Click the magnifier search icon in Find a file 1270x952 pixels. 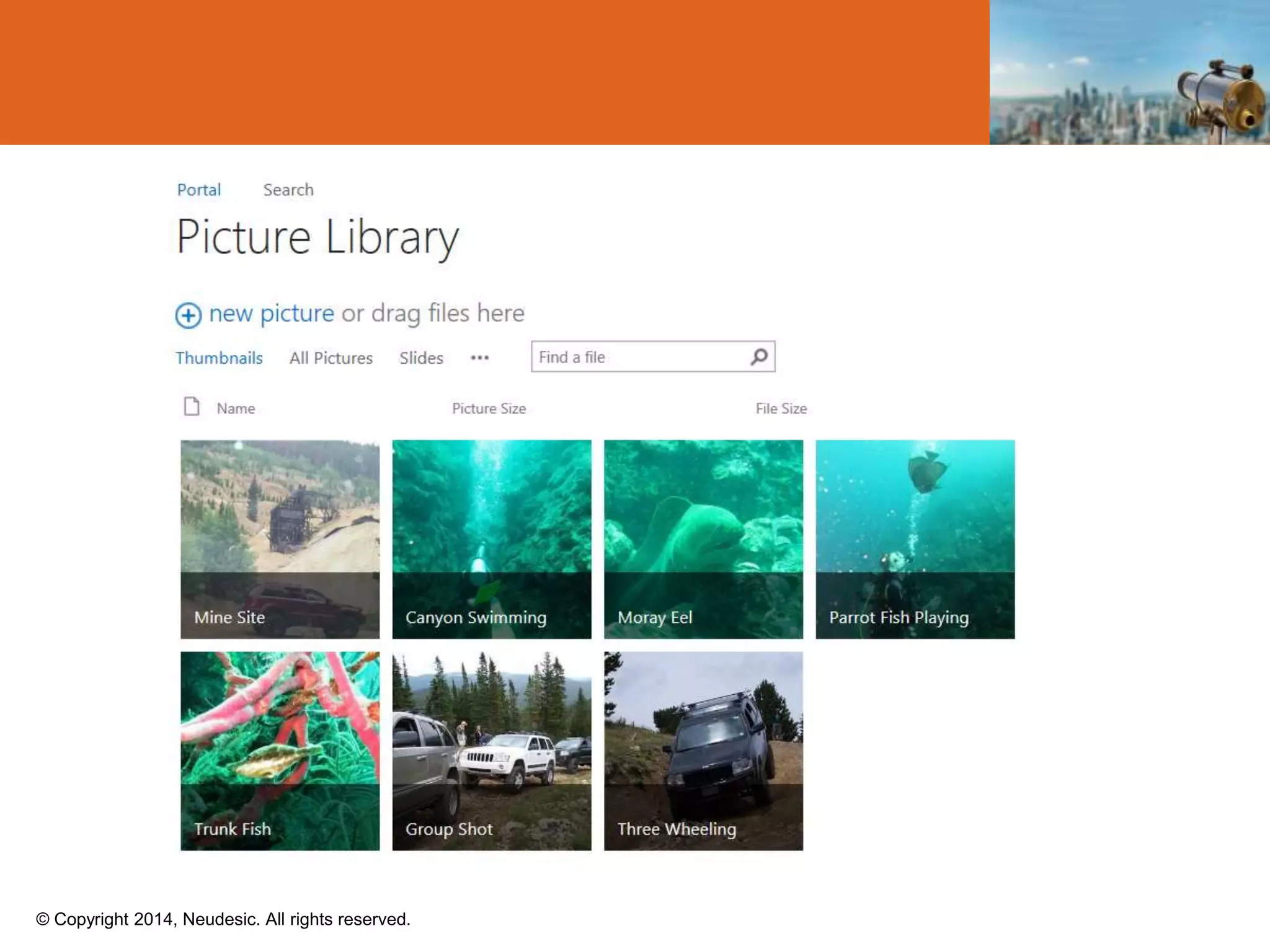click(x=759, y=357)
